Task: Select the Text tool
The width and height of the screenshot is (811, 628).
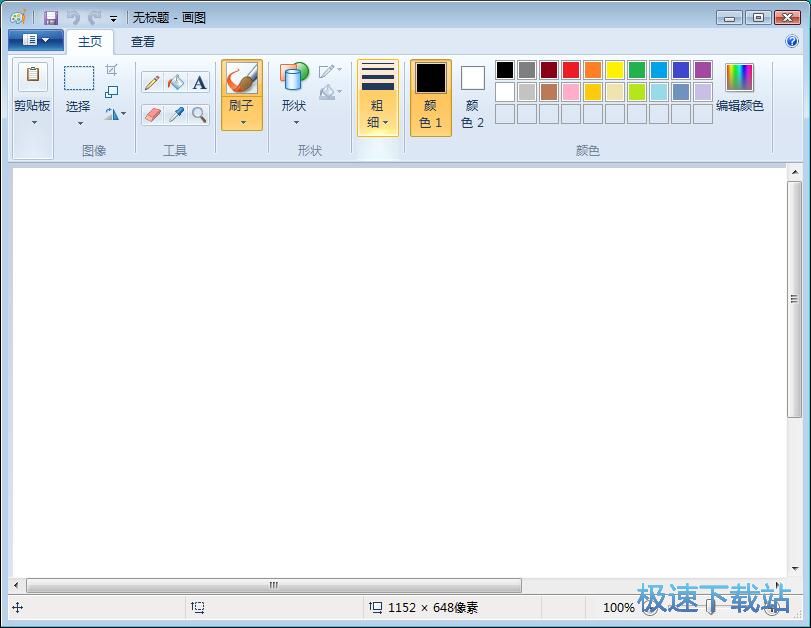Action: [199, 83]
